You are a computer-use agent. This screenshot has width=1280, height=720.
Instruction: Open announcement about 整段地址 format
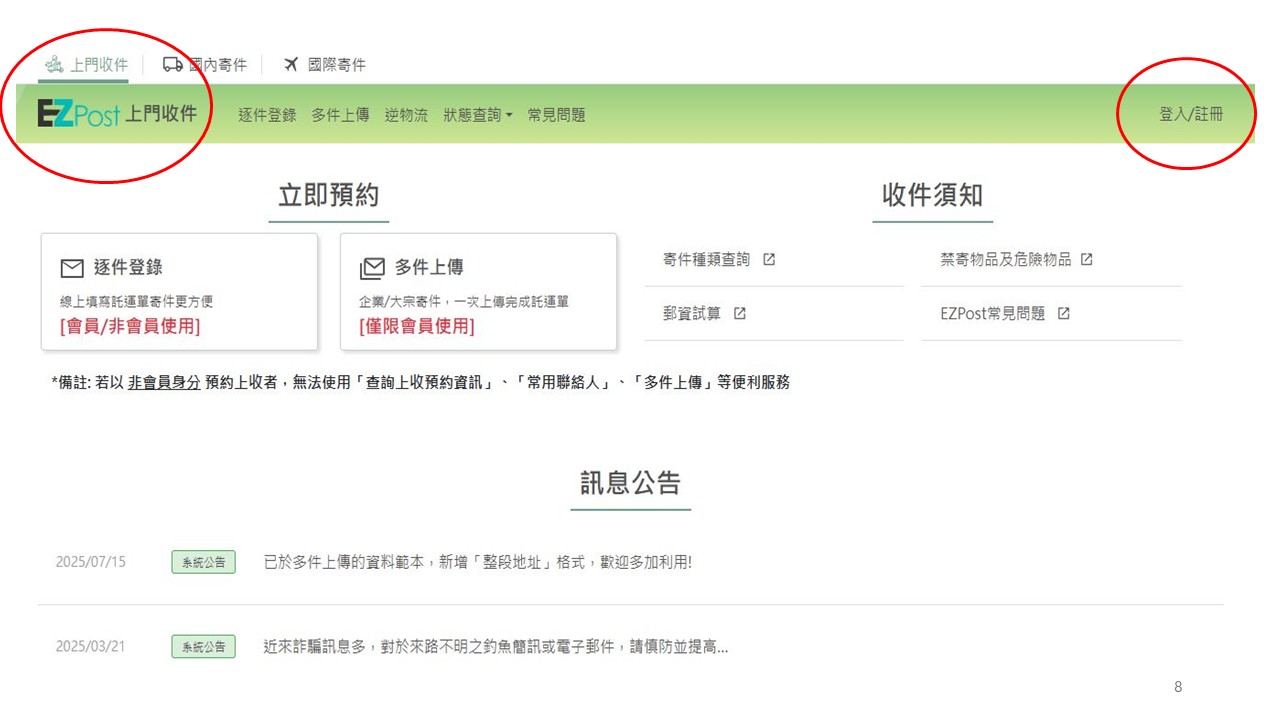(x=478, y=562)
